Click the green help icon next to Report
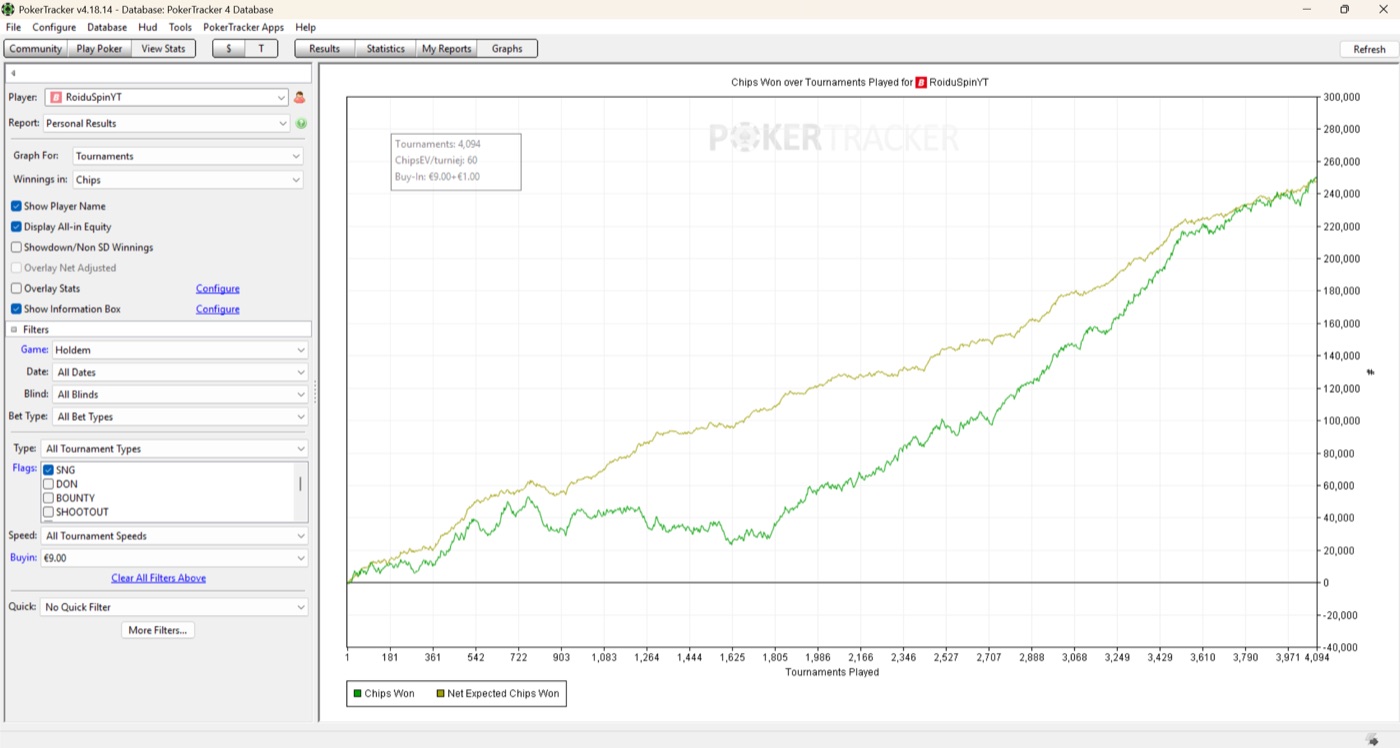The width and height of the screenshot is (1400, 748). tap(301, 123)
